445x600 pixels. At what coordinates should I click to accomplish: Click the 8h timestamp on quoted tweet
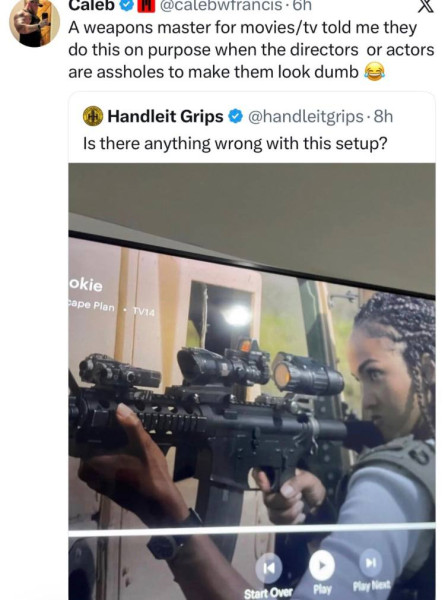pos(383,116)
